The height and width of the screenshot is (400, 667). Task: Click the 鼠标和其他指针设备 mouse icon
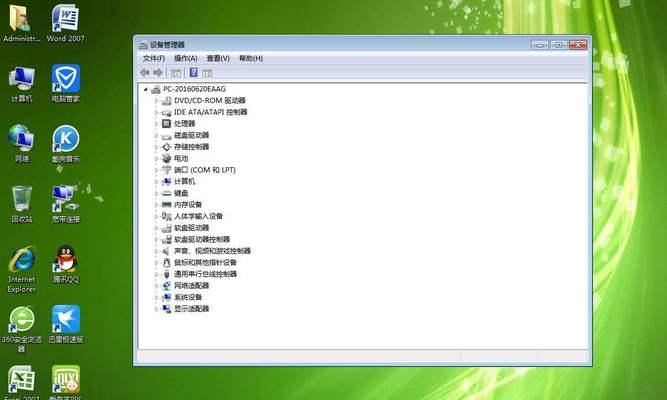(x=166, y=263)
